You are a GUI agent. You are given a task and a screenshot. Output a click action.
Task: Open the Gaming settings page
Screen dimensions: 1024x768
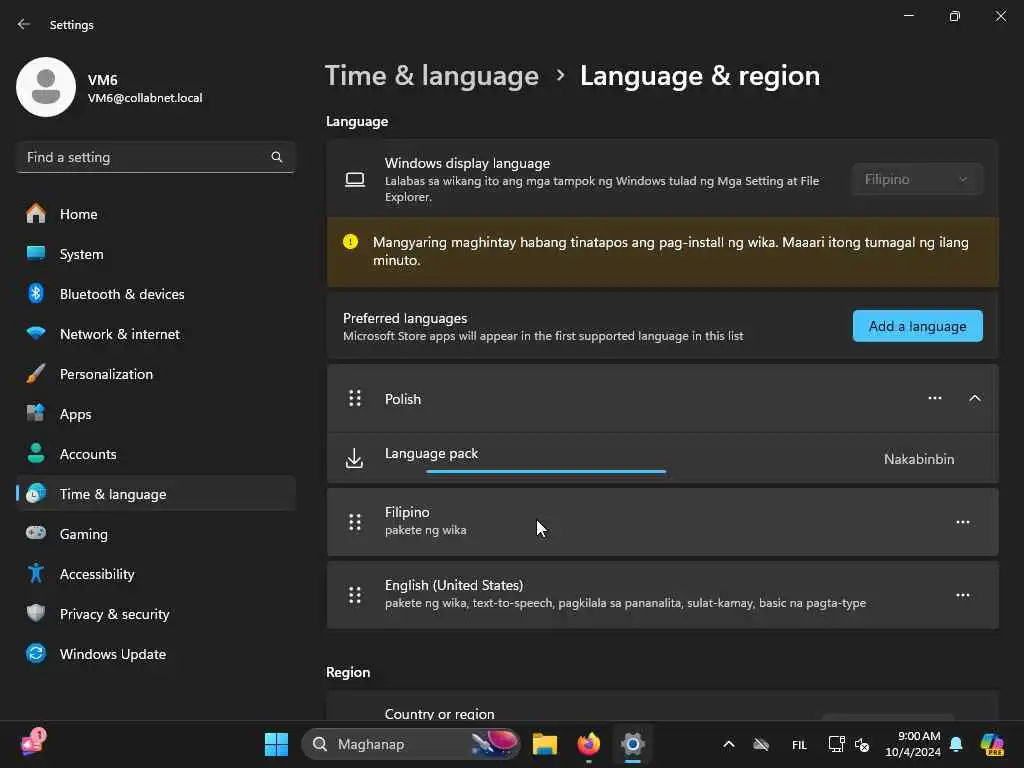click(155, 533)
